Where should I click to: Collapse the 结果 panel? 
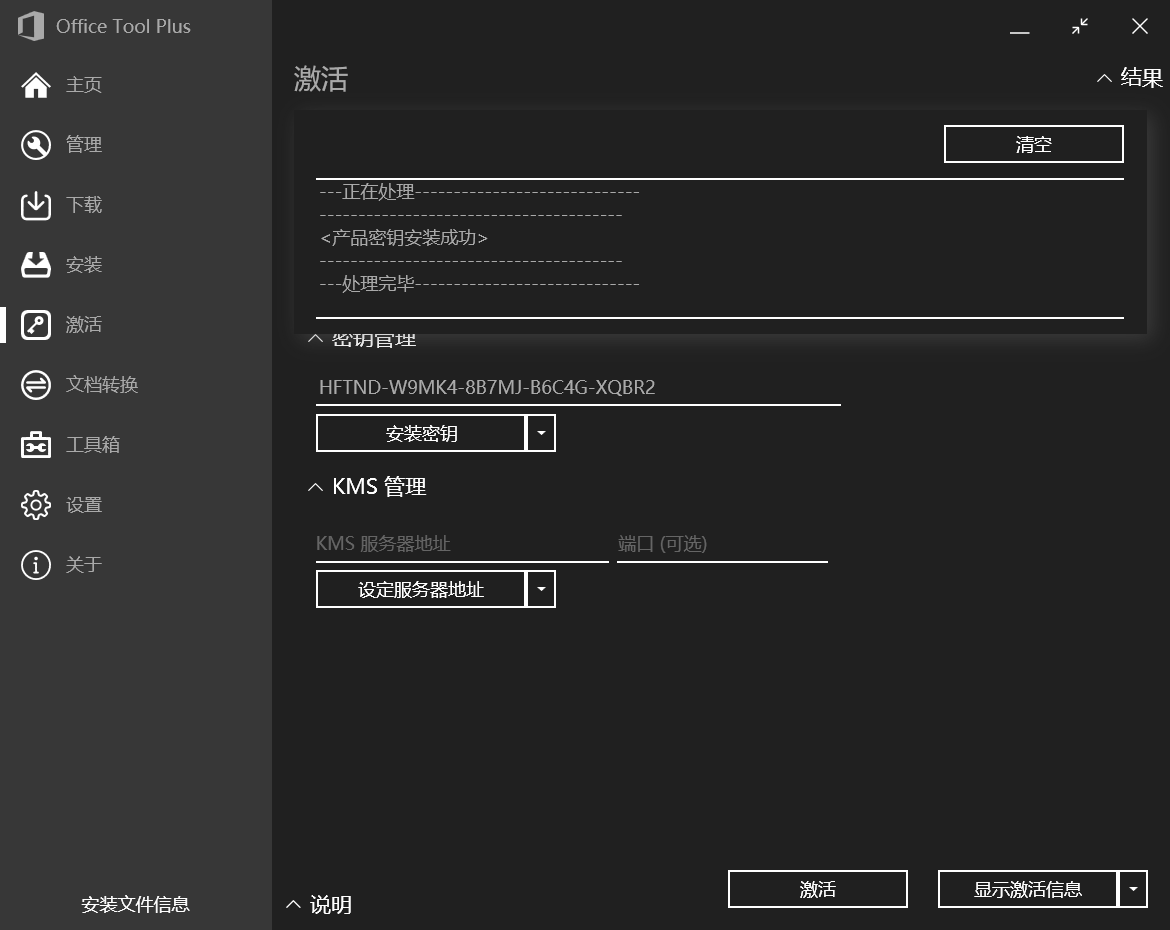[1130, 78]
